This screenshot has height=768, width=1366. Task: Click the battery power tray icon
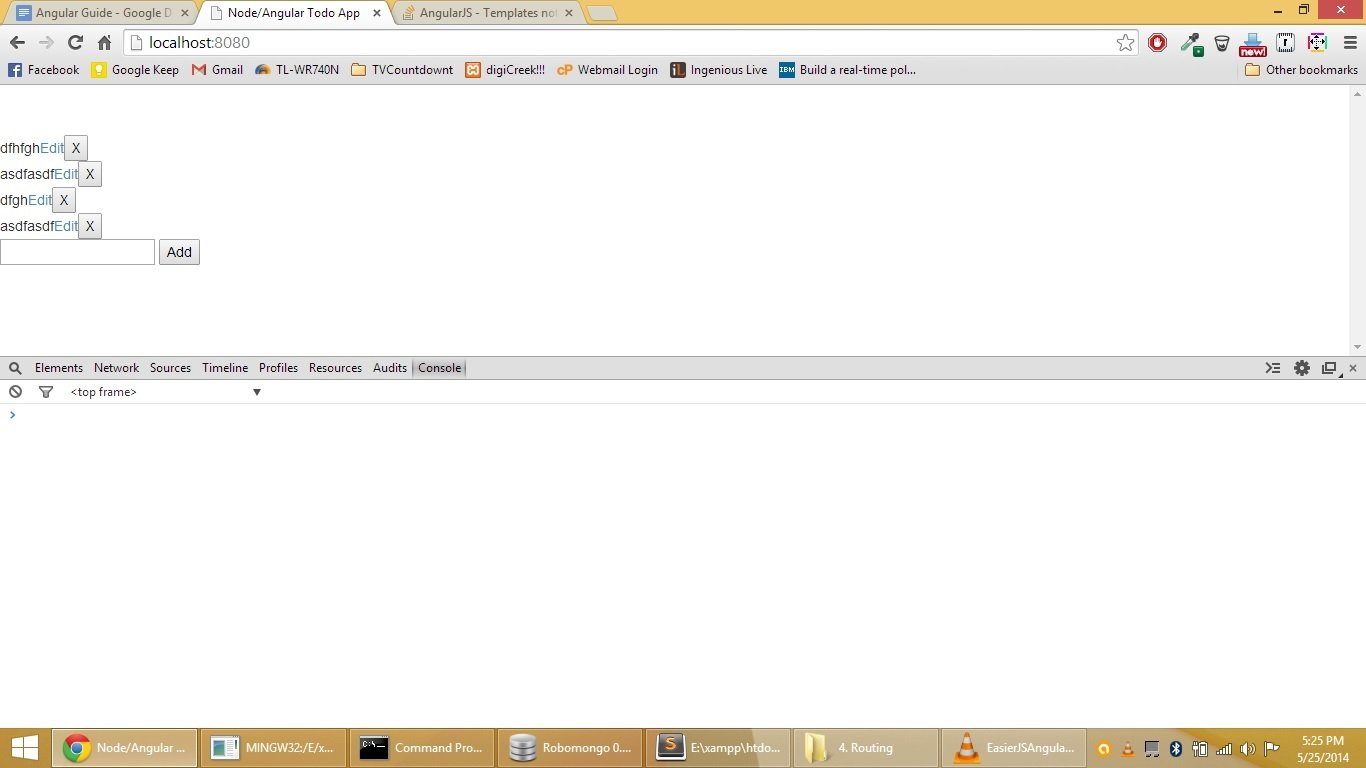(1200, 749)
